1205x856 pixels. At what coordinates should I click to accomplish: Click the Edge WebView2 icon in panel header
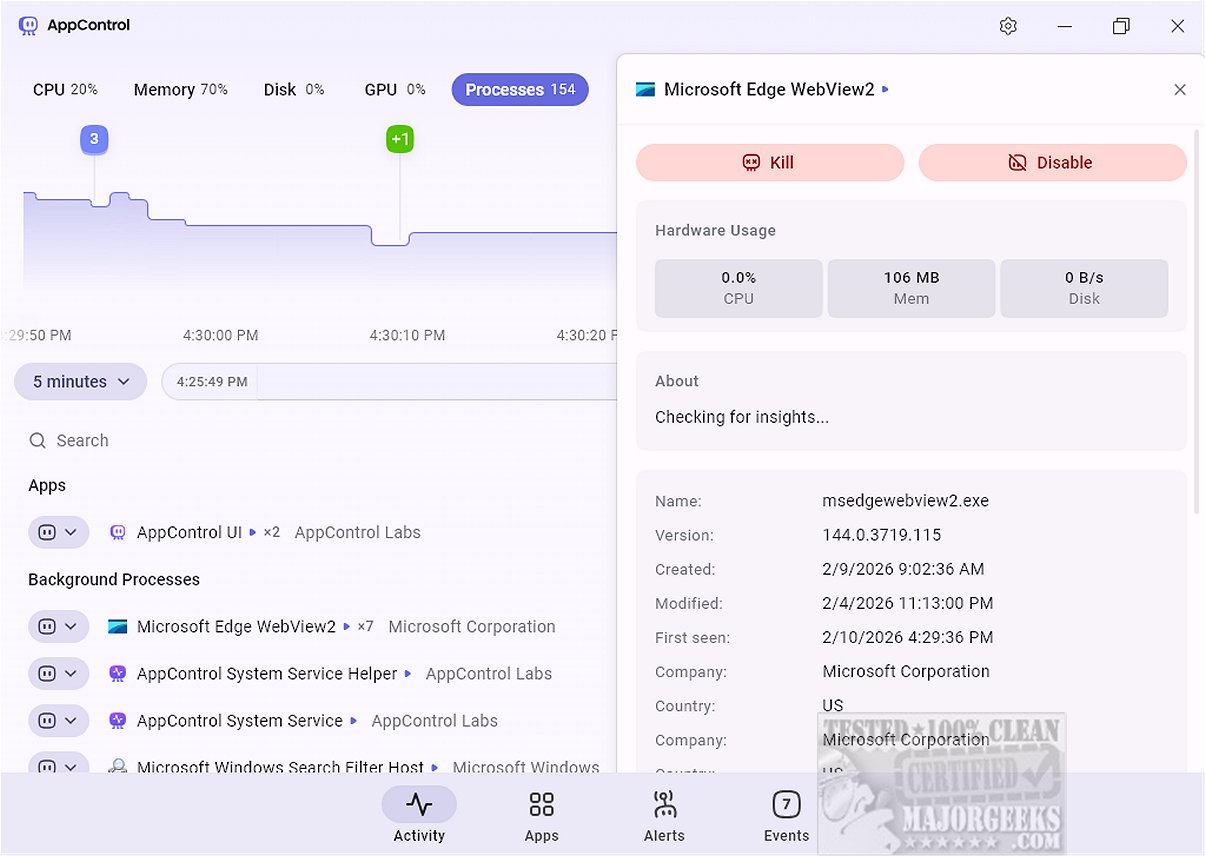645,89
